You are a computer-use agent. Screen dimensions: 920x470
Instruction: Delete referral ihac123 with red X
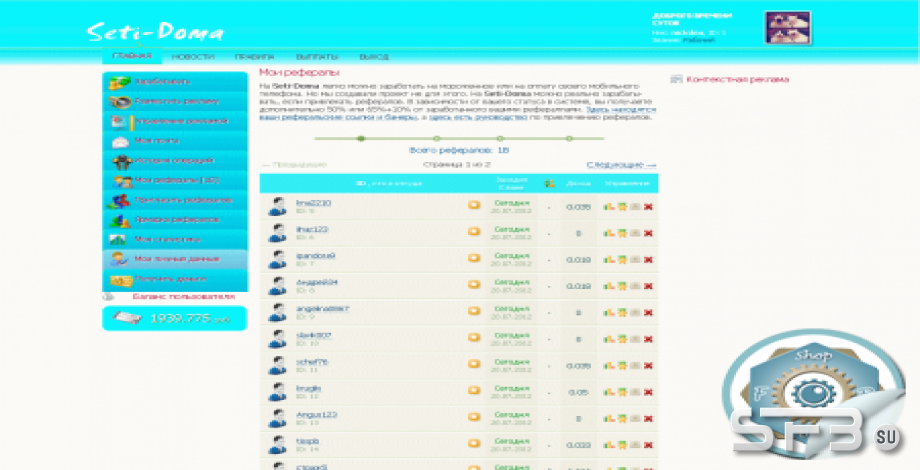(648, 233)
